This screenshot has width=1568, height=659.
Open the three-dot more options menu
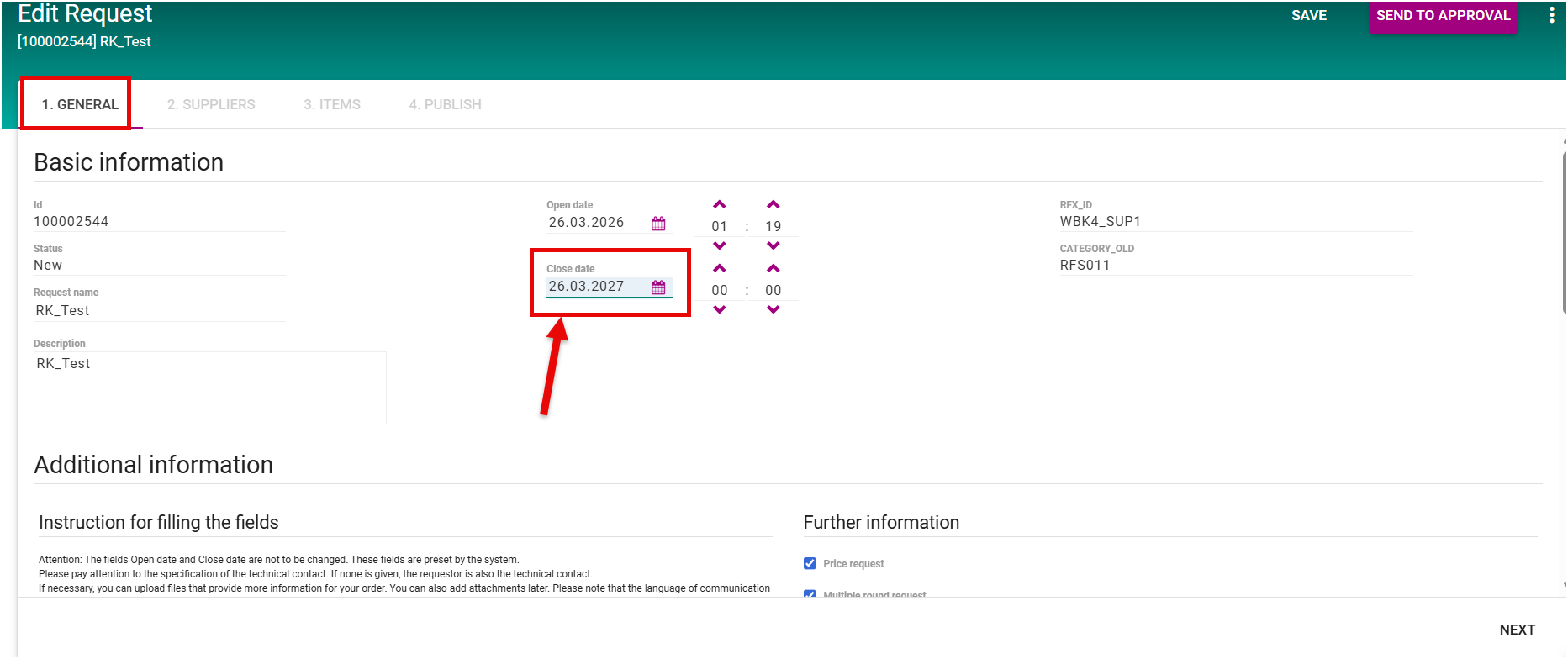tap(1551, 16)
